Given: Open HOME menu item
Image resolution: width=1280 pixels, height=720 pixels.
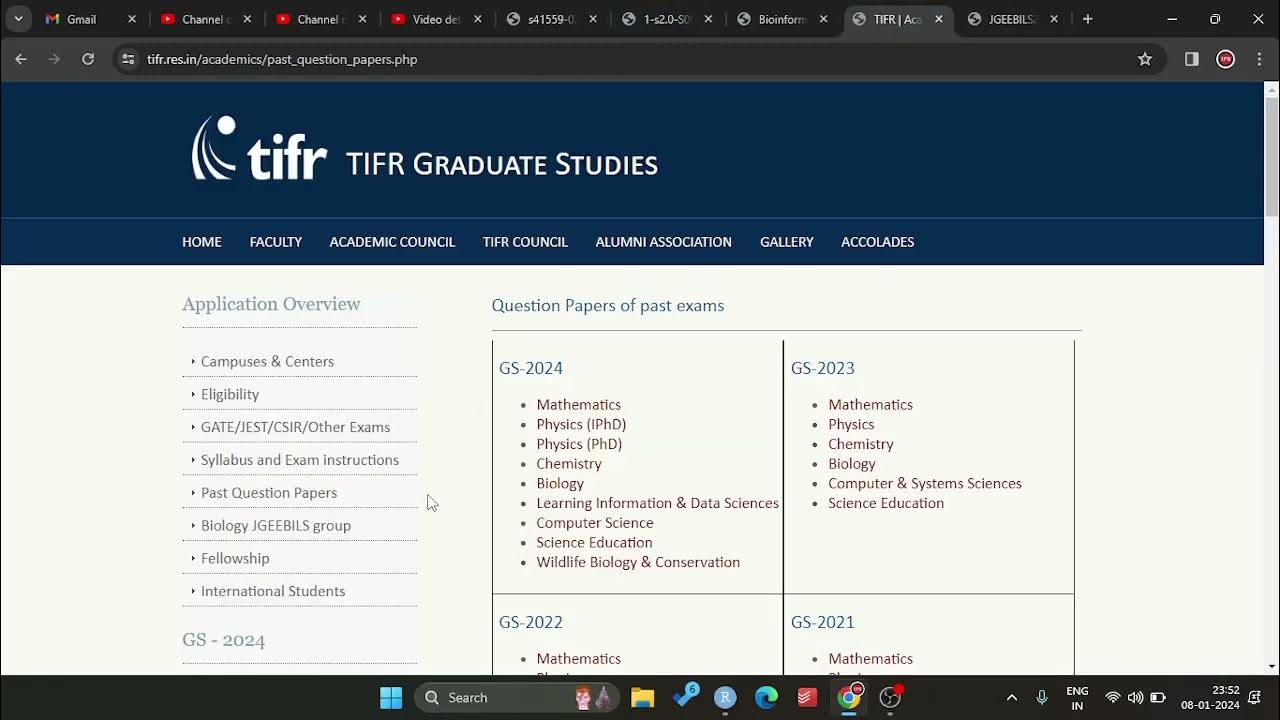Looking at the screenshot, I should click(x=202, y=242).
